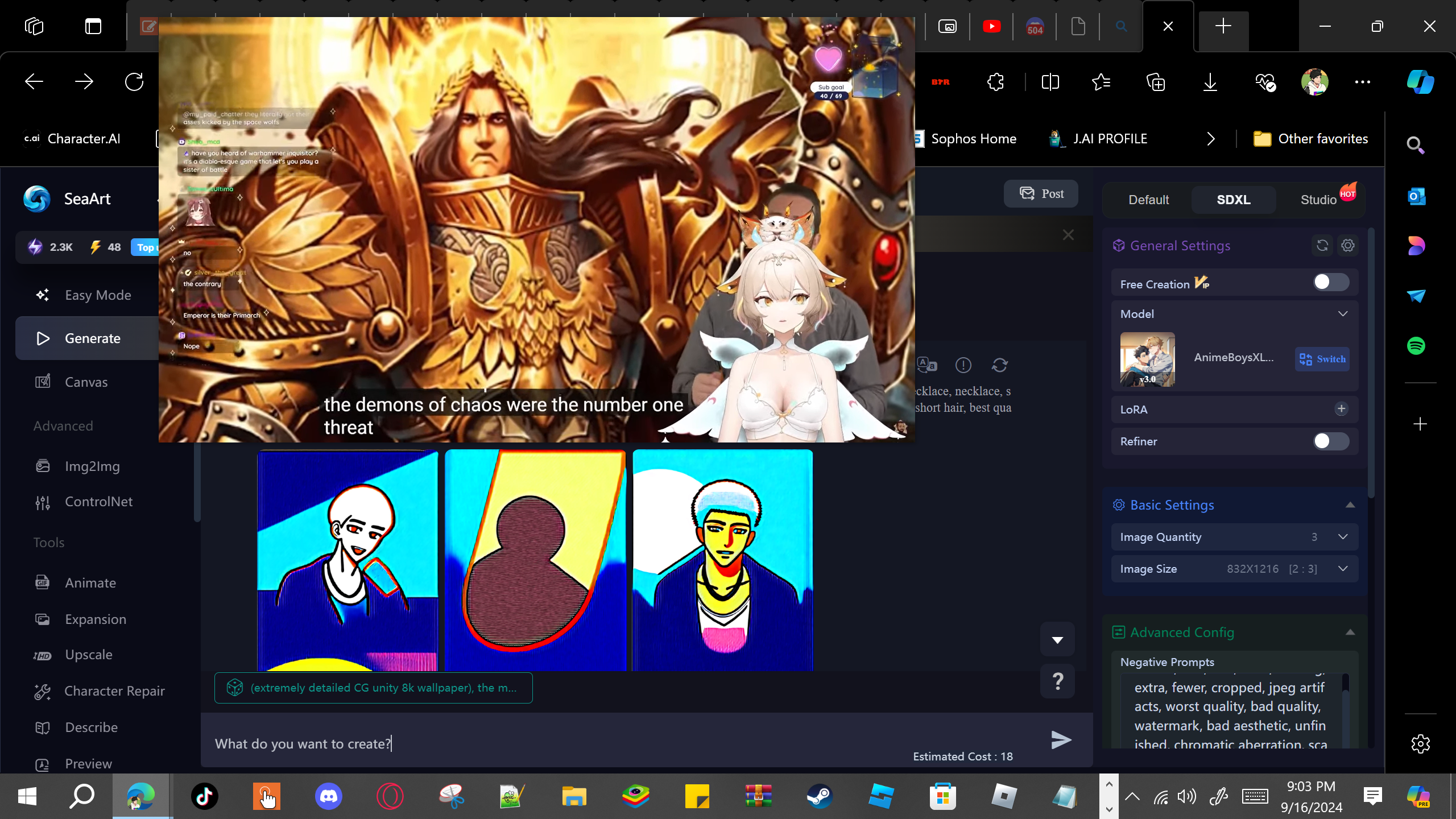This screenshot has width=1456, height=819.
Task: Open browser essentials heart icon
Action: pos(1265,82)
